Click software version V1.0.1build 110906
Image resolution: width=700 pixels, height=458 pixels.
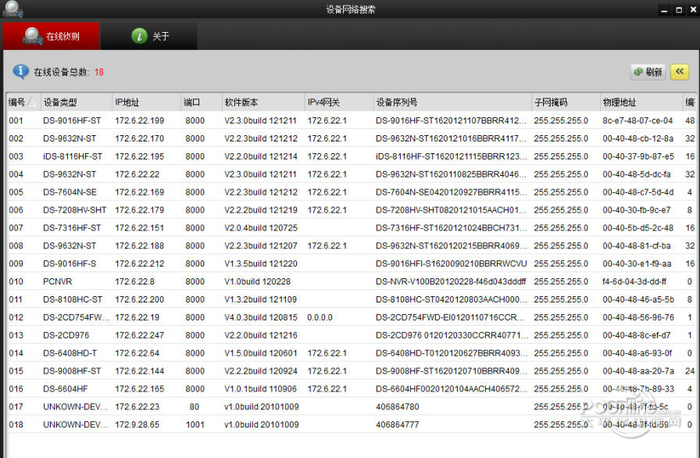(x=260, y=388)
